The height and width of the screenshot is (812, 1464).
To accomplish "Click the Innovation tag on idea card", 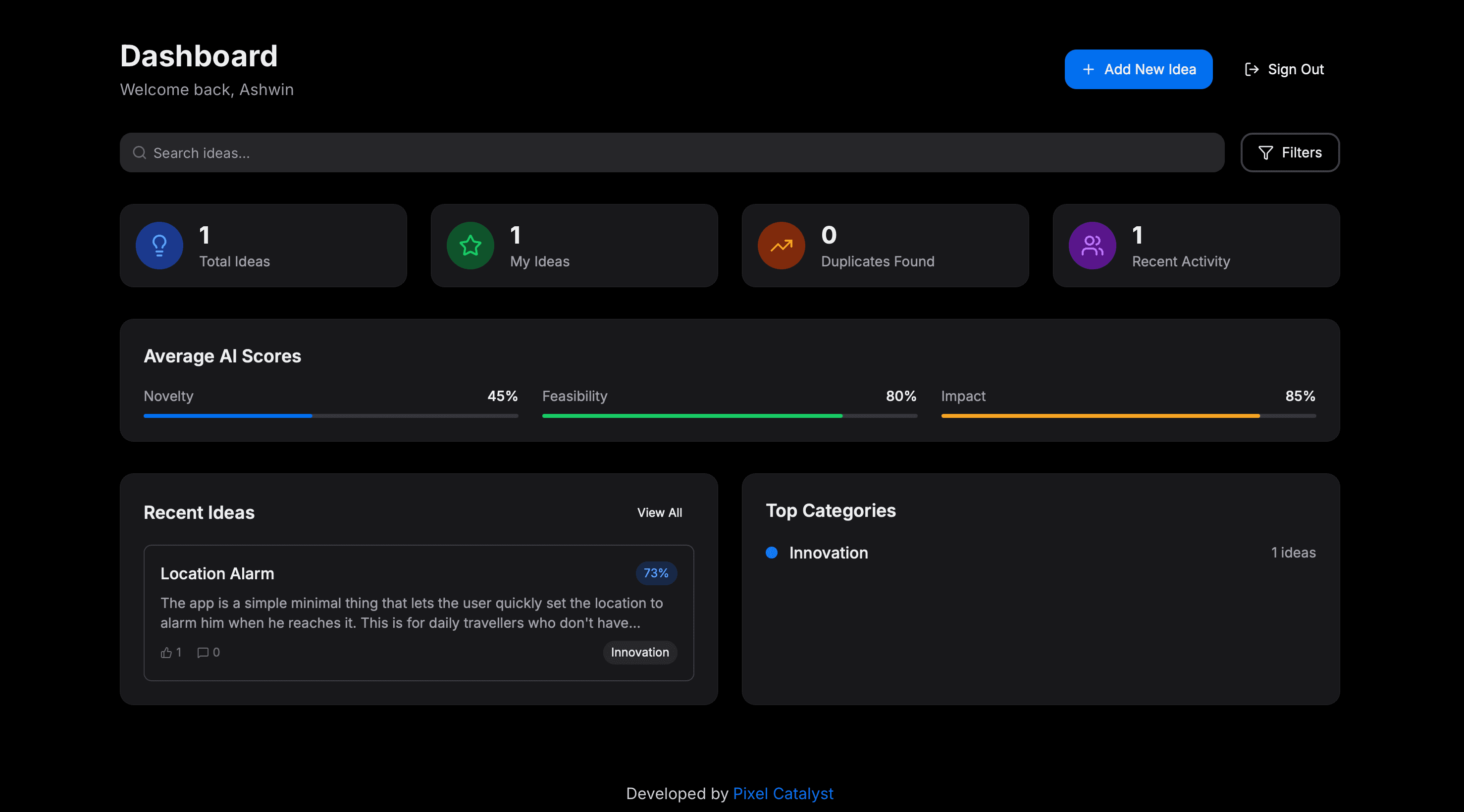I will (x=639, y=653).
